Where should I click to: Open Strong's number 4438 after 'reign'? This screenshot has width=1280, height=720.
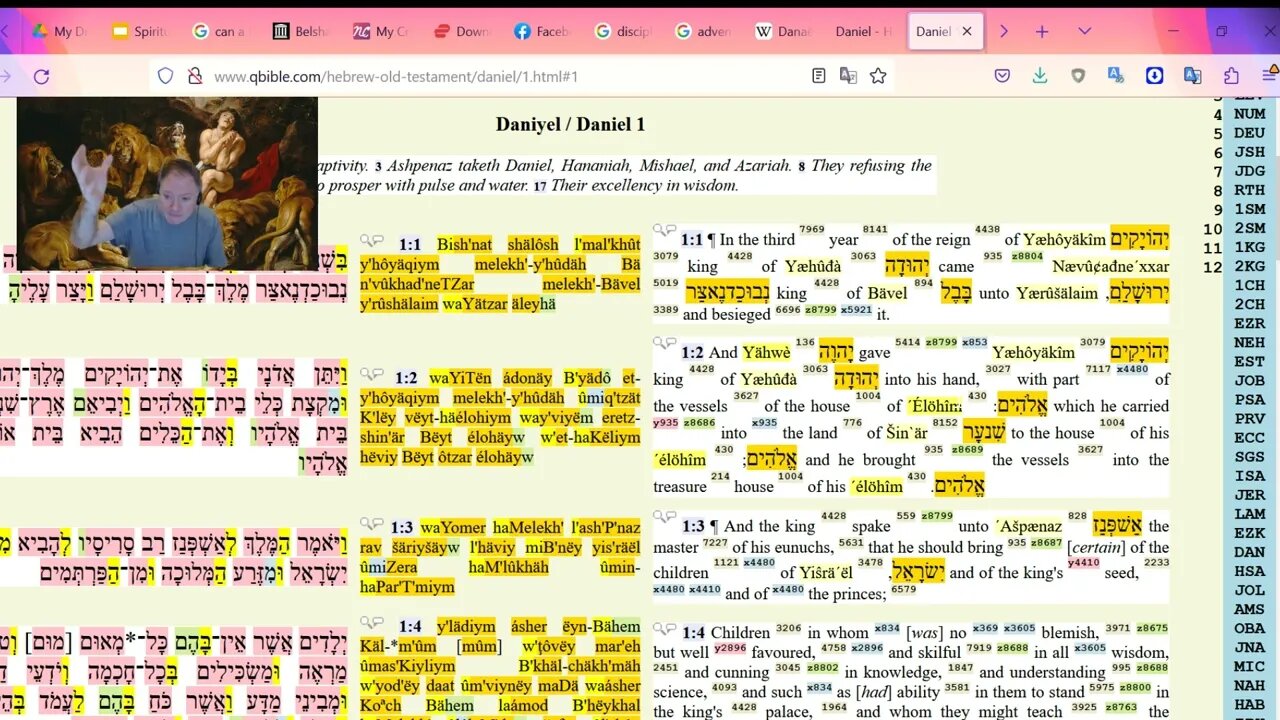point(987,230)
